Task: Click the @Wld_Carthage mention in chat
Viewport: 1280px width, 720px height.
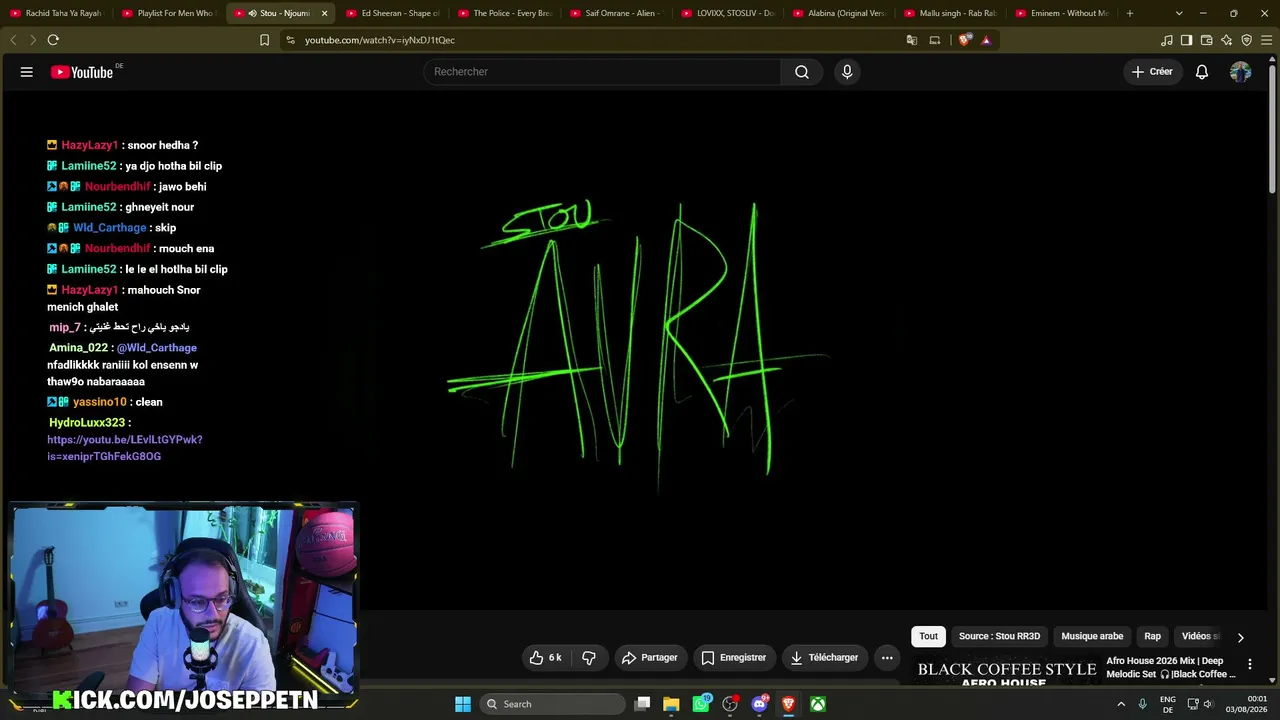Action: pos(157,348)
